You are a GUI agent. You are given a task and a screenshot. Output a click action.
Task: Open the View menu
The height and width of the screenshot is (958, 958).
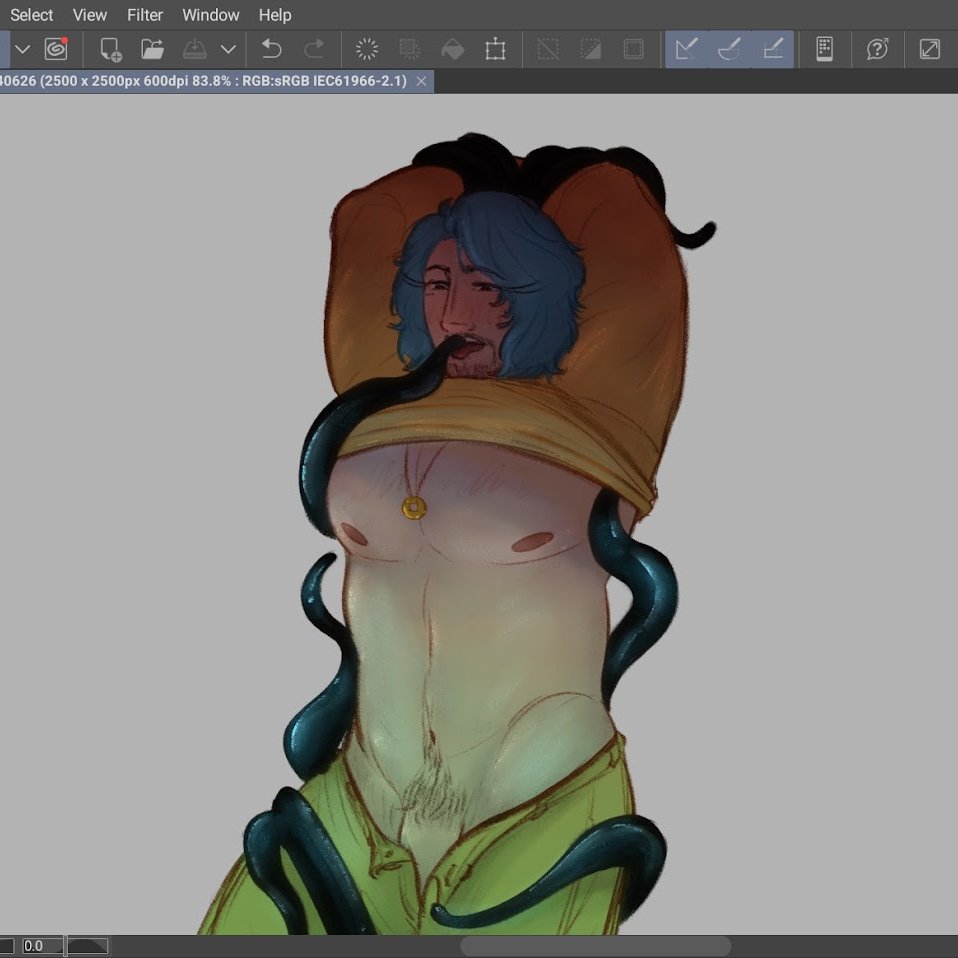tap(90, 15)
